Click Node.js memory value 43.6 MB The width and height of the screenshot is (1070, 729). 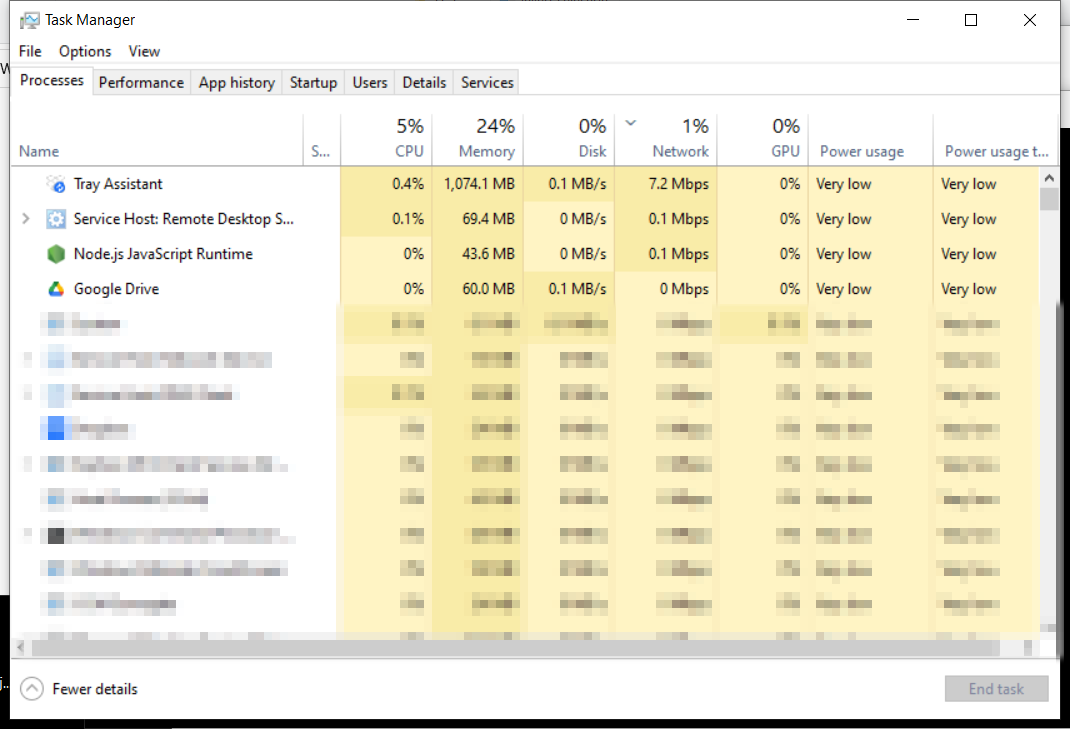489,254
